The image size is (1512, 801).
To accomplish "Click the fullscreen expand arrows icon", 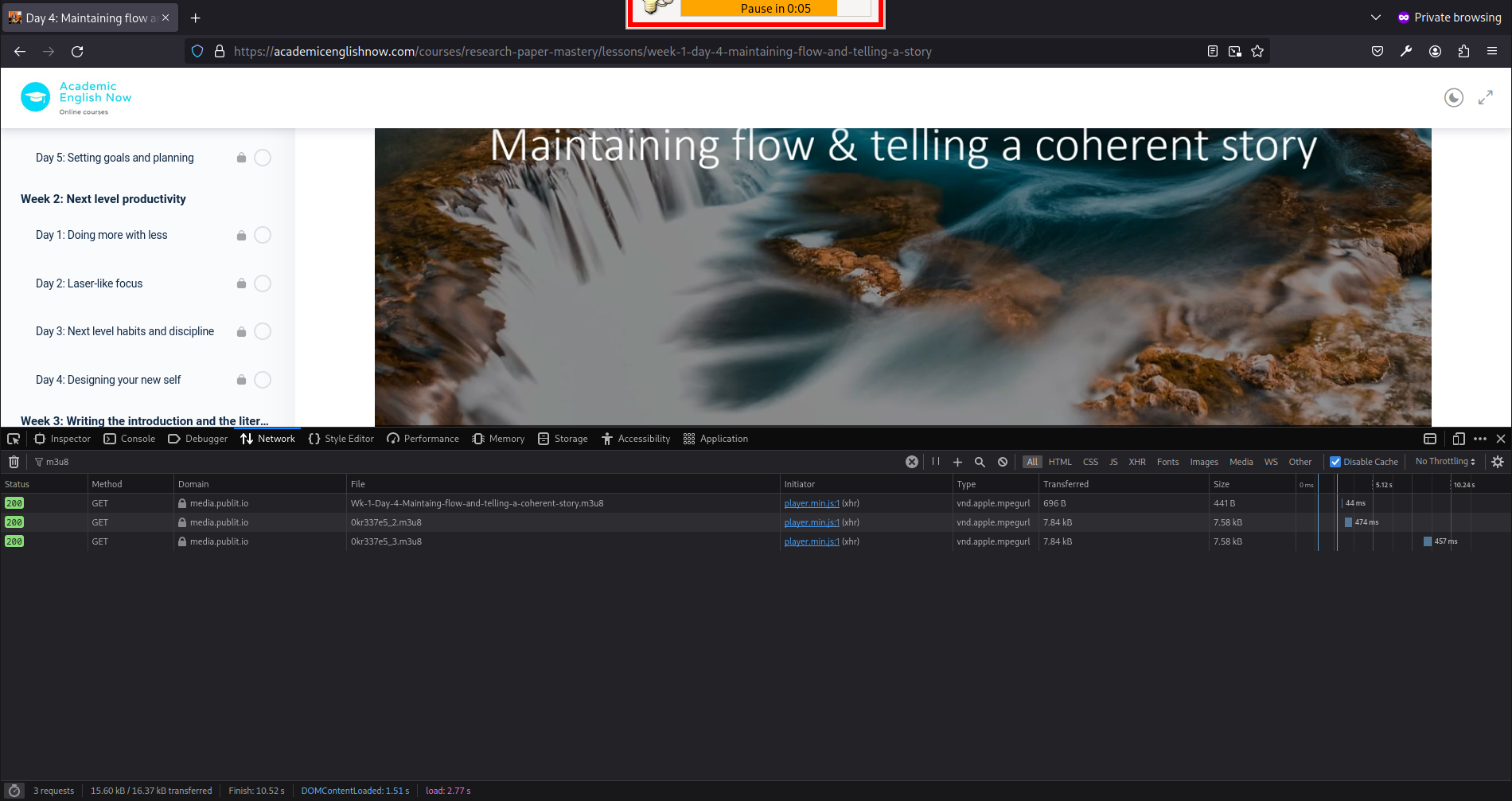I will 1485,98.
